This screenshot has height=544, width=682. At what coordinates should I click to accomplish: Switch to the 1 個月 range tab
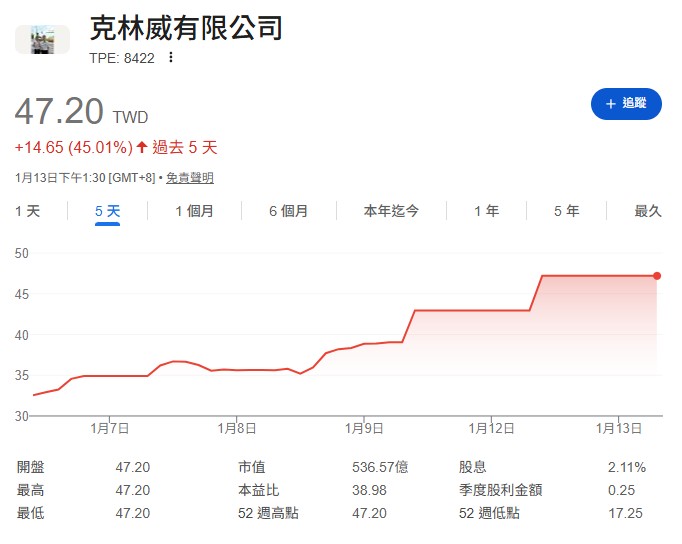[194, 211]
